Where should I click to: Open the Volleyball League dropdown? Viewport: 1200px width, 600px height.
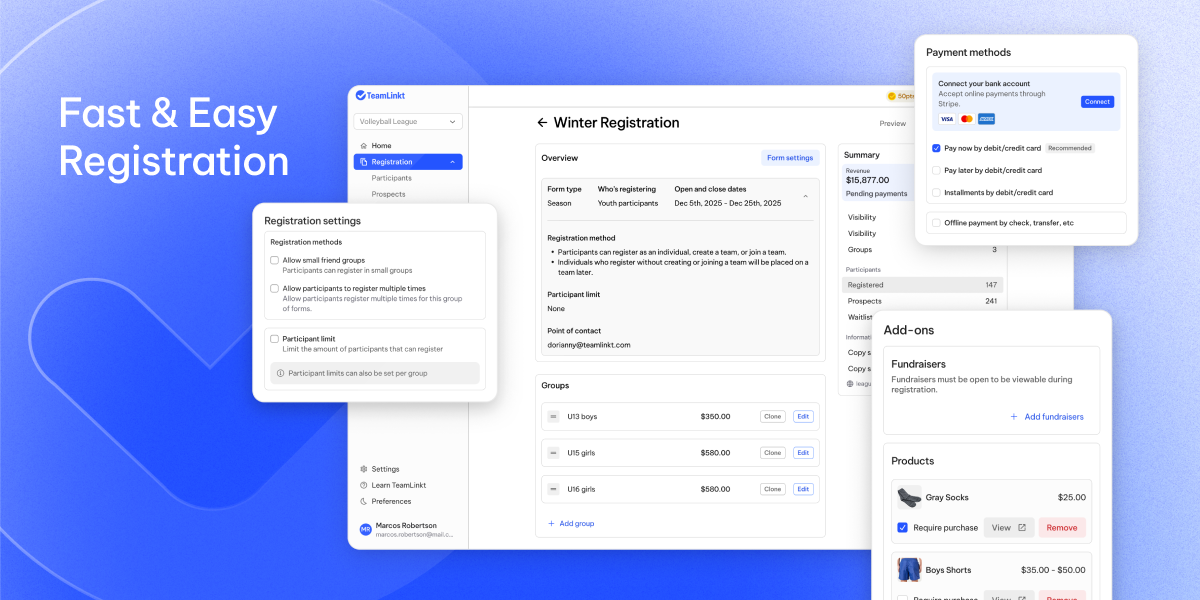point(408,121)
